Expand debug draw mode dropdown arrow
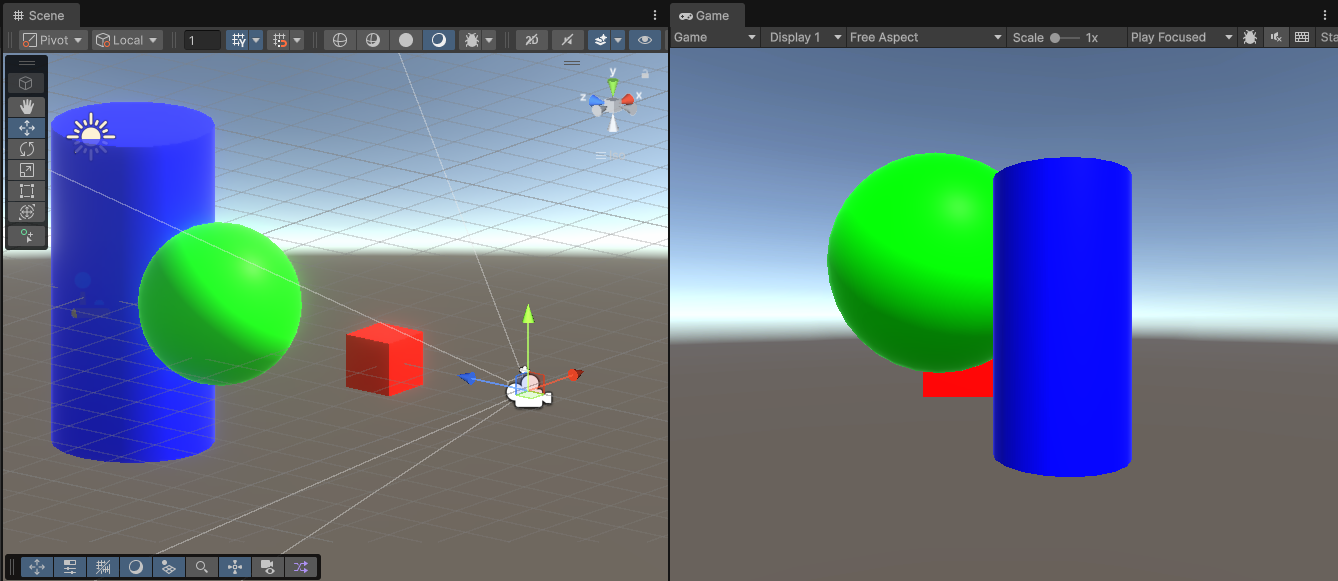Screen dimensions: 1338x581 489,40
